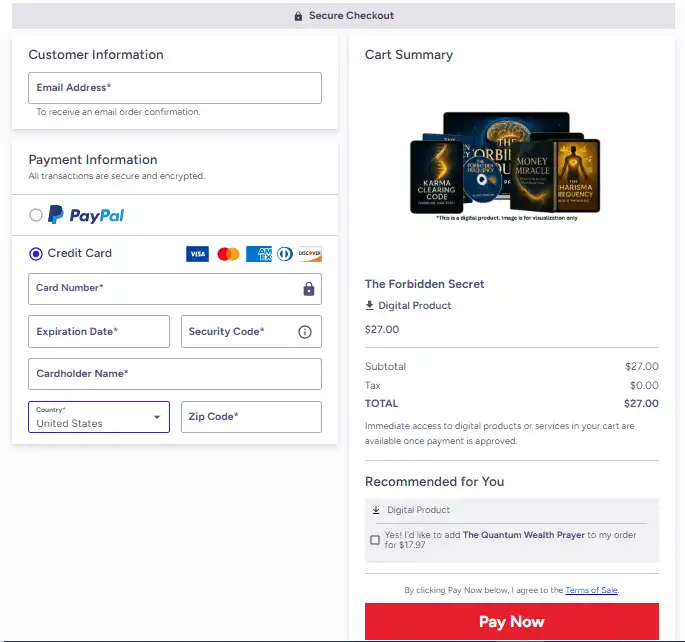The image size is (685, 642).
Task: Click the PayPal logo
Action: point(86,215)
